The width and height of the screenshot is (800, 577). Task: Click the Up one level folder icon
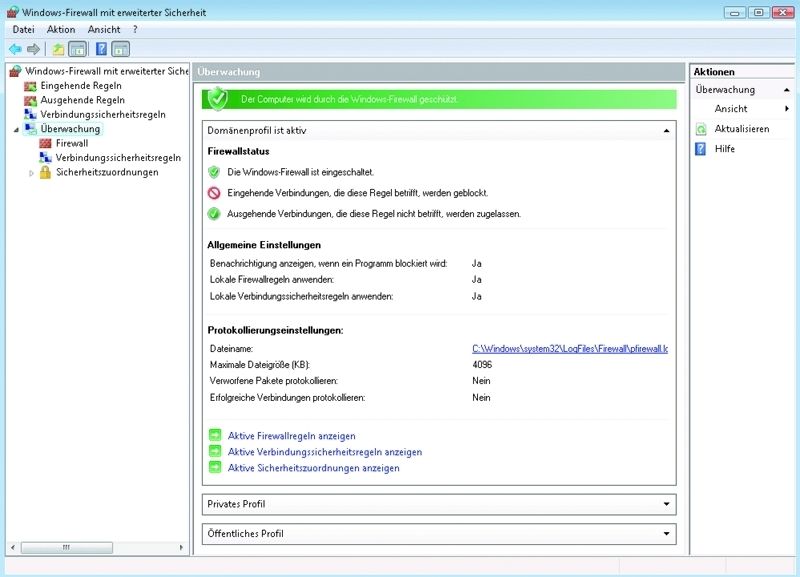click(59, 49)
